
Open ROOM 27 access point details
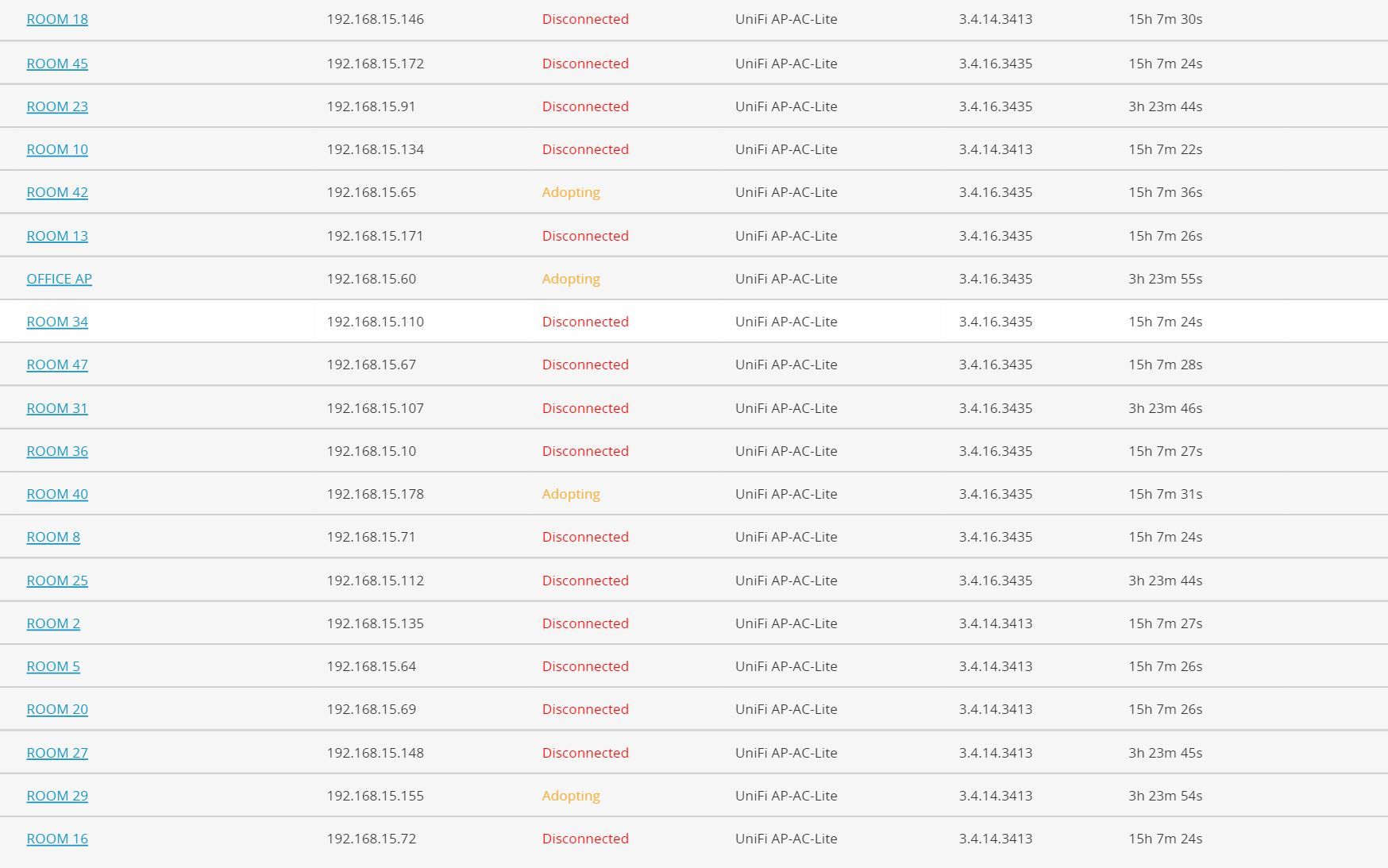point(57,753)
